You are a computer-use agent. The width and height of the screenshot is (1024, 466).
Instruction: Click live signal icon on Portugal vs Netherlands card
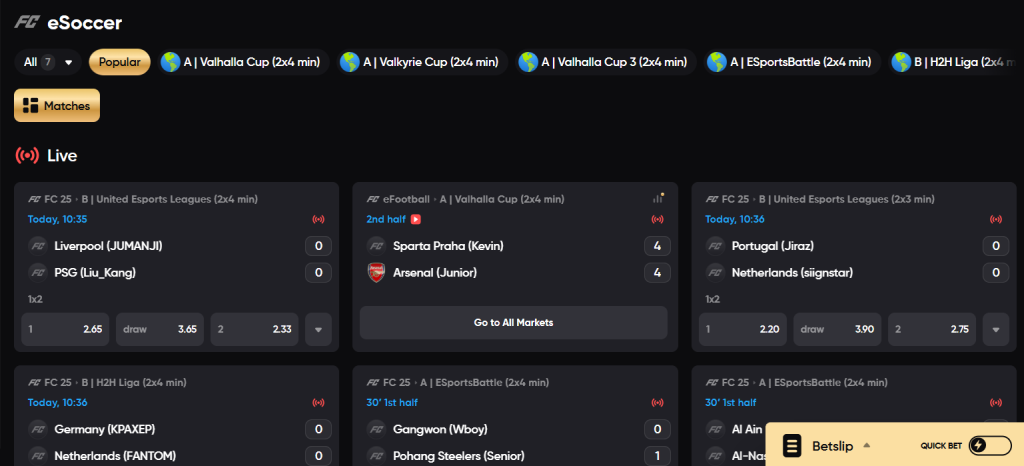pyautogui.click(x=996, y=219)
